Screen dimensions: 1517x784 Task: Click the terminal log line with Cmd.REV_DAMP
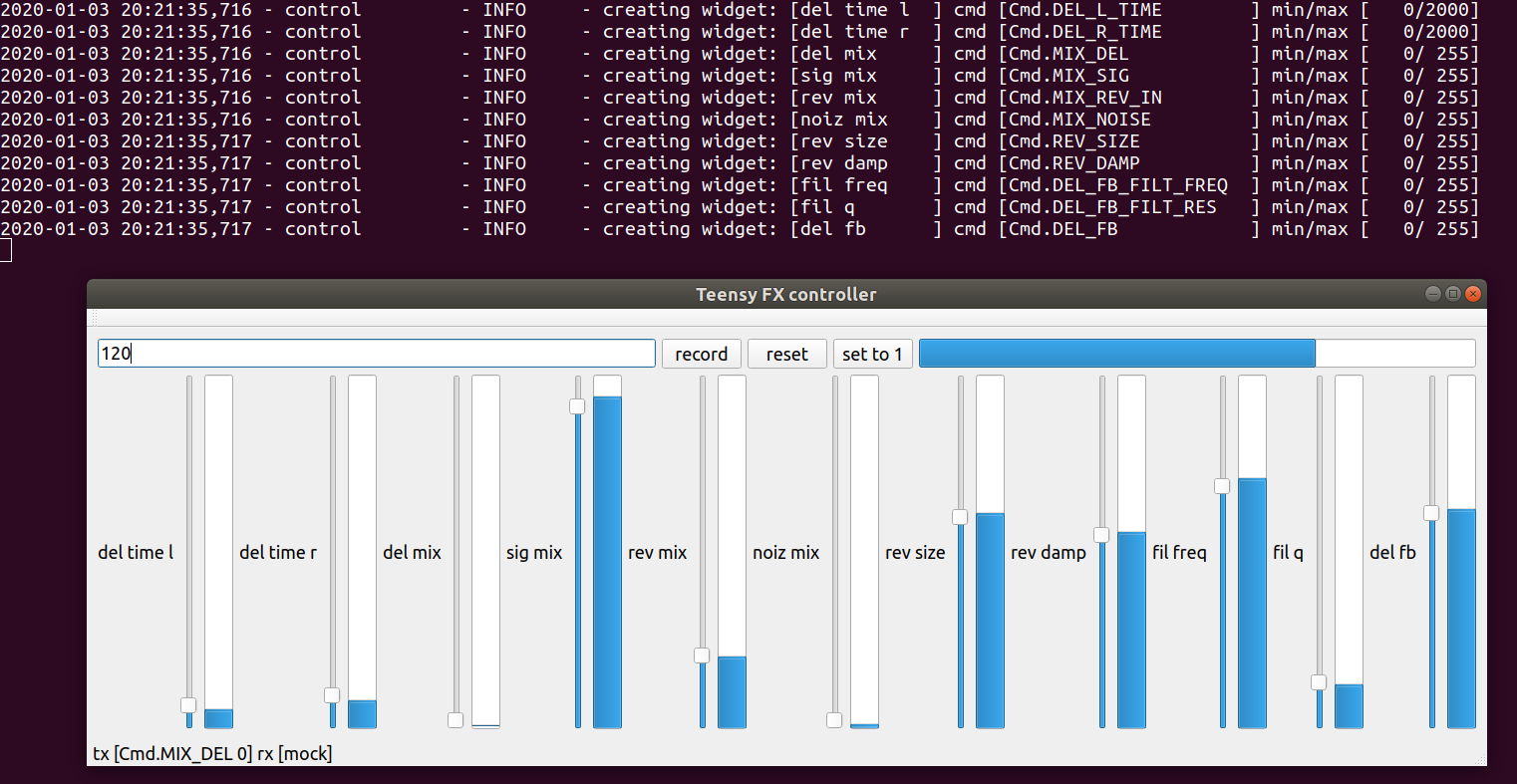[740, 163]
